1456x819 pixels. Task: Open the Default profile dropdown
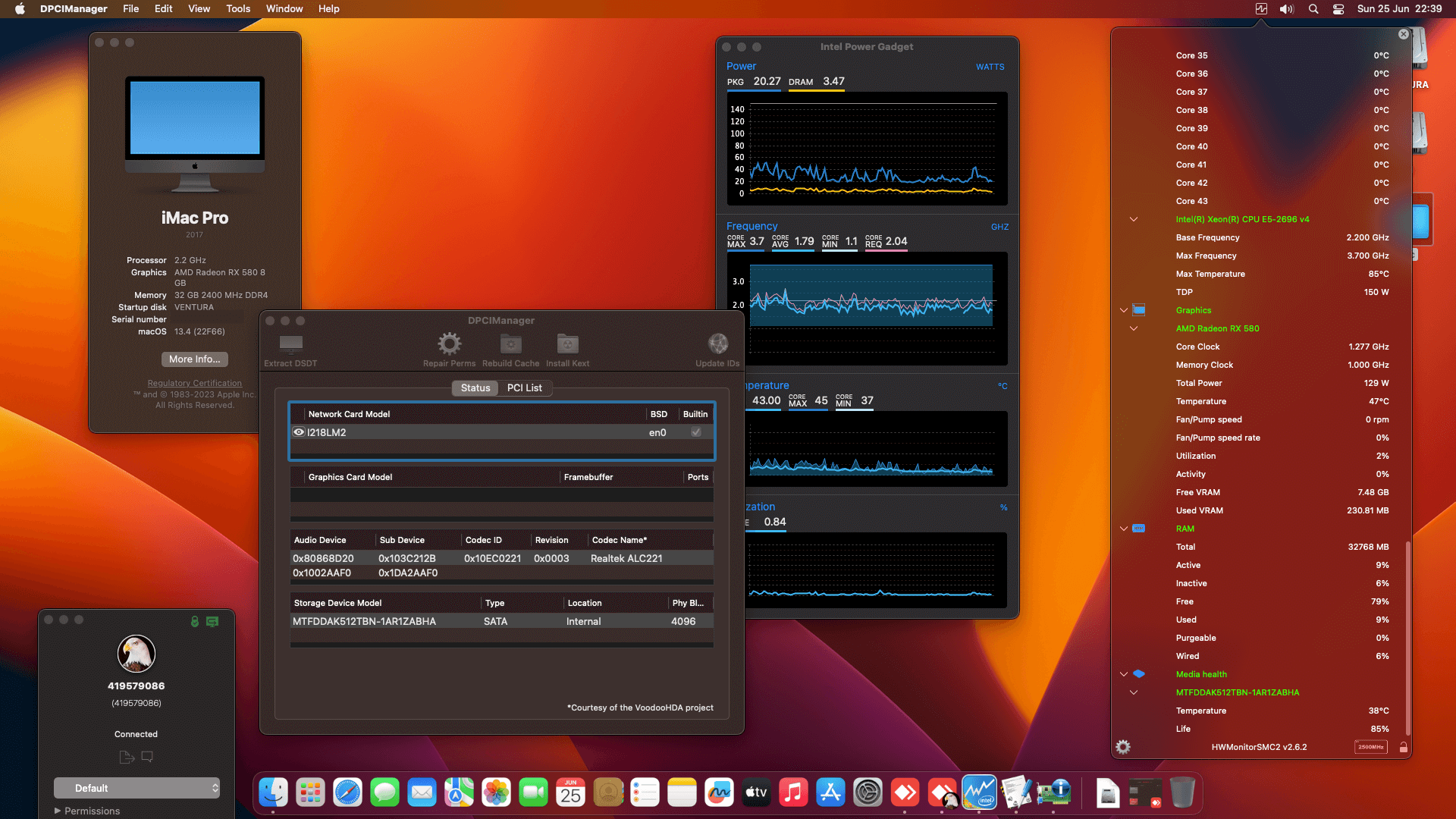point(136,788)
